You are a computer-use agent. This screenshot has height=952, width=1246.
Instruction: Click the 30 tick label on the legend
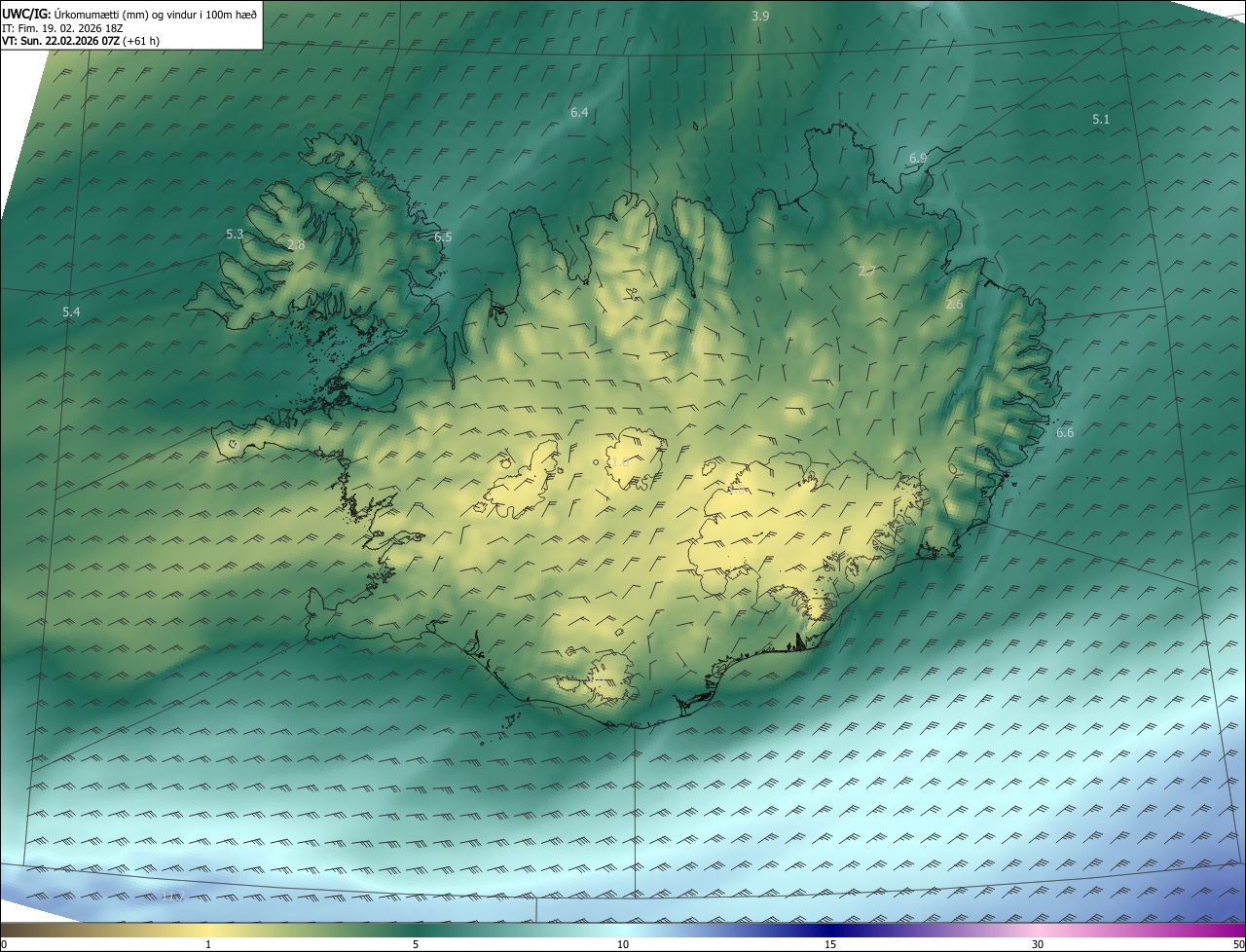[1038, 944]
